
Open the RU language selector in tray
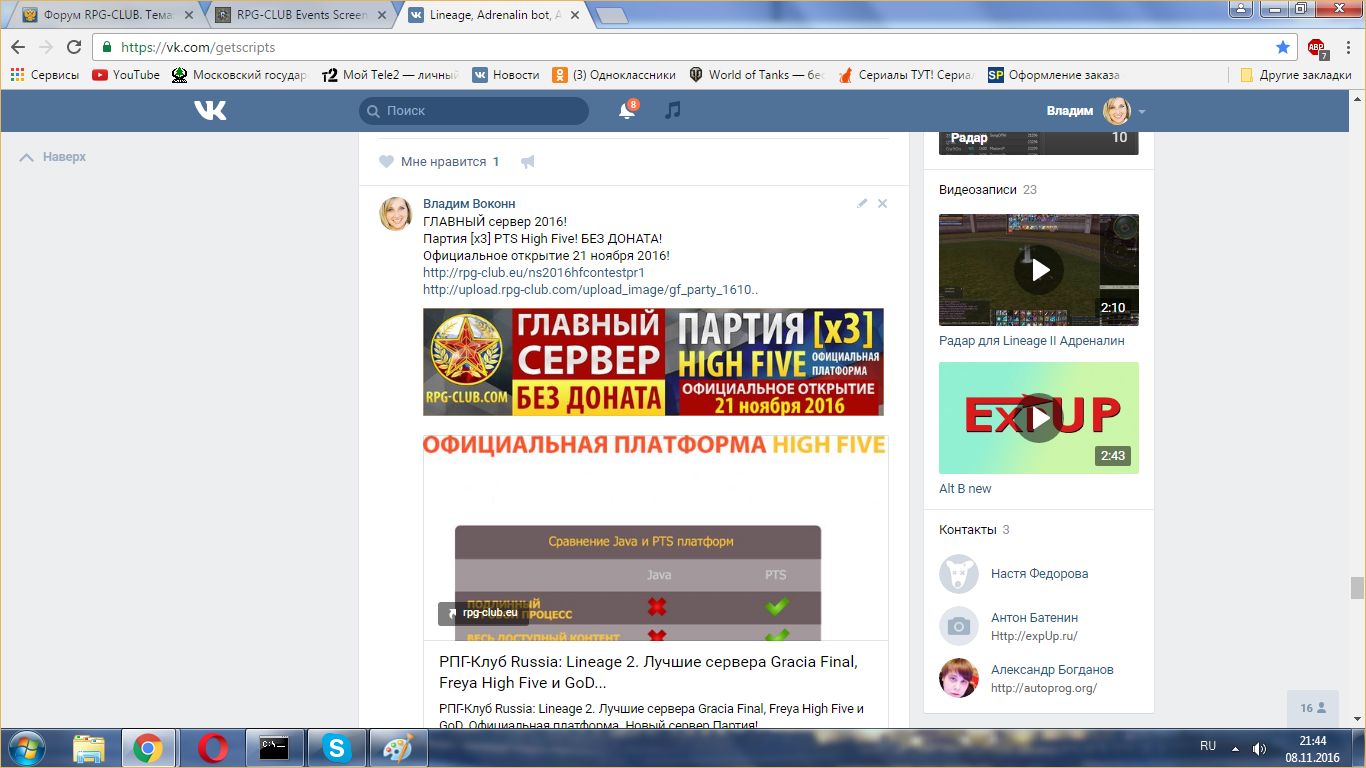point(1208,746)
